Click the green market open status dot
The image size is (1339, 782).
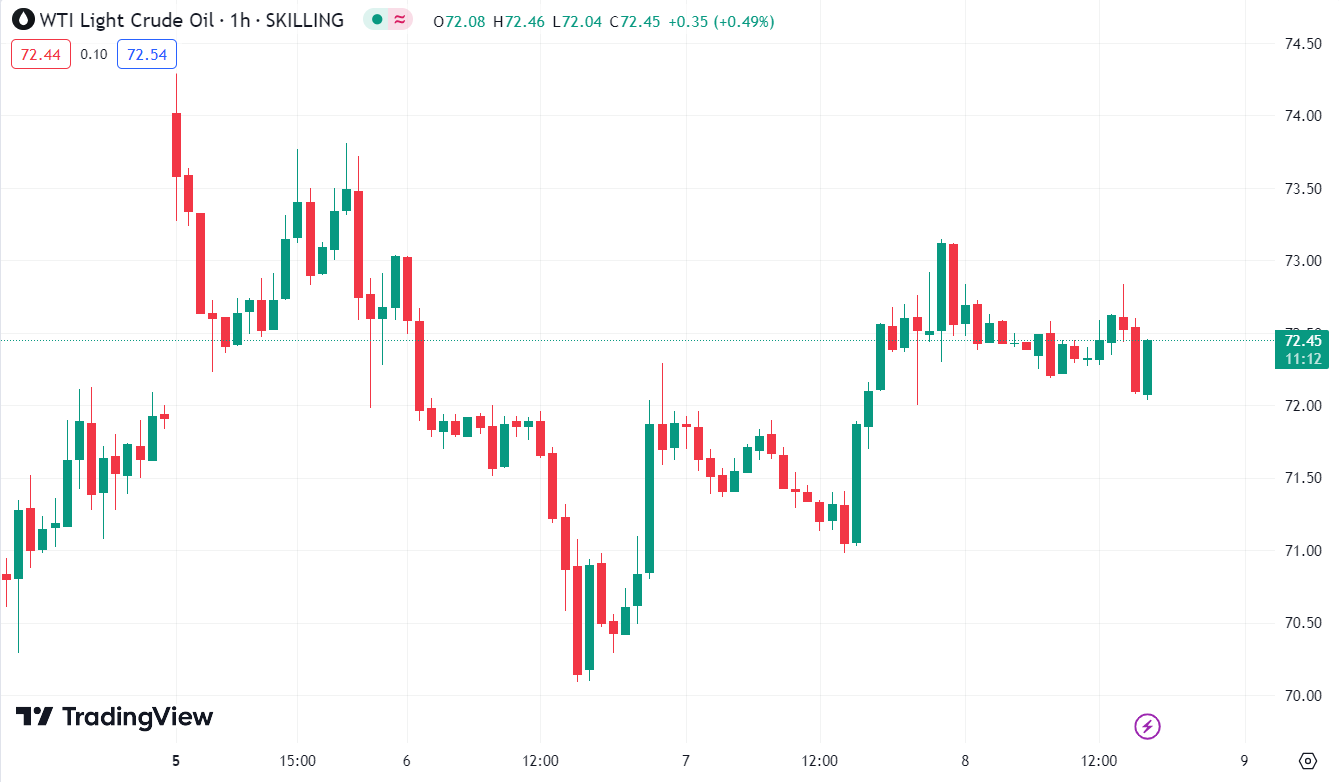click(375, 20)
